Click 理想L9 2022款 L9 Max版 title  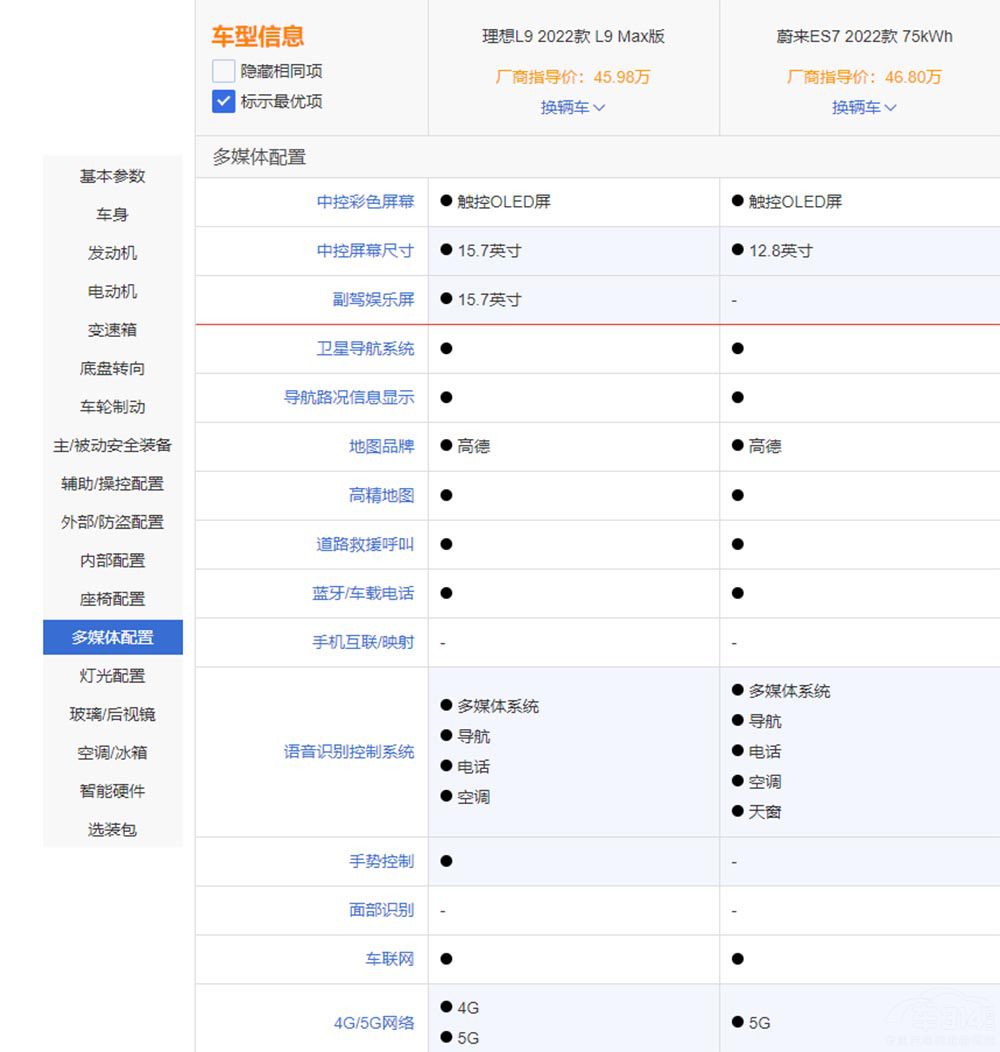tap(573, 37)
